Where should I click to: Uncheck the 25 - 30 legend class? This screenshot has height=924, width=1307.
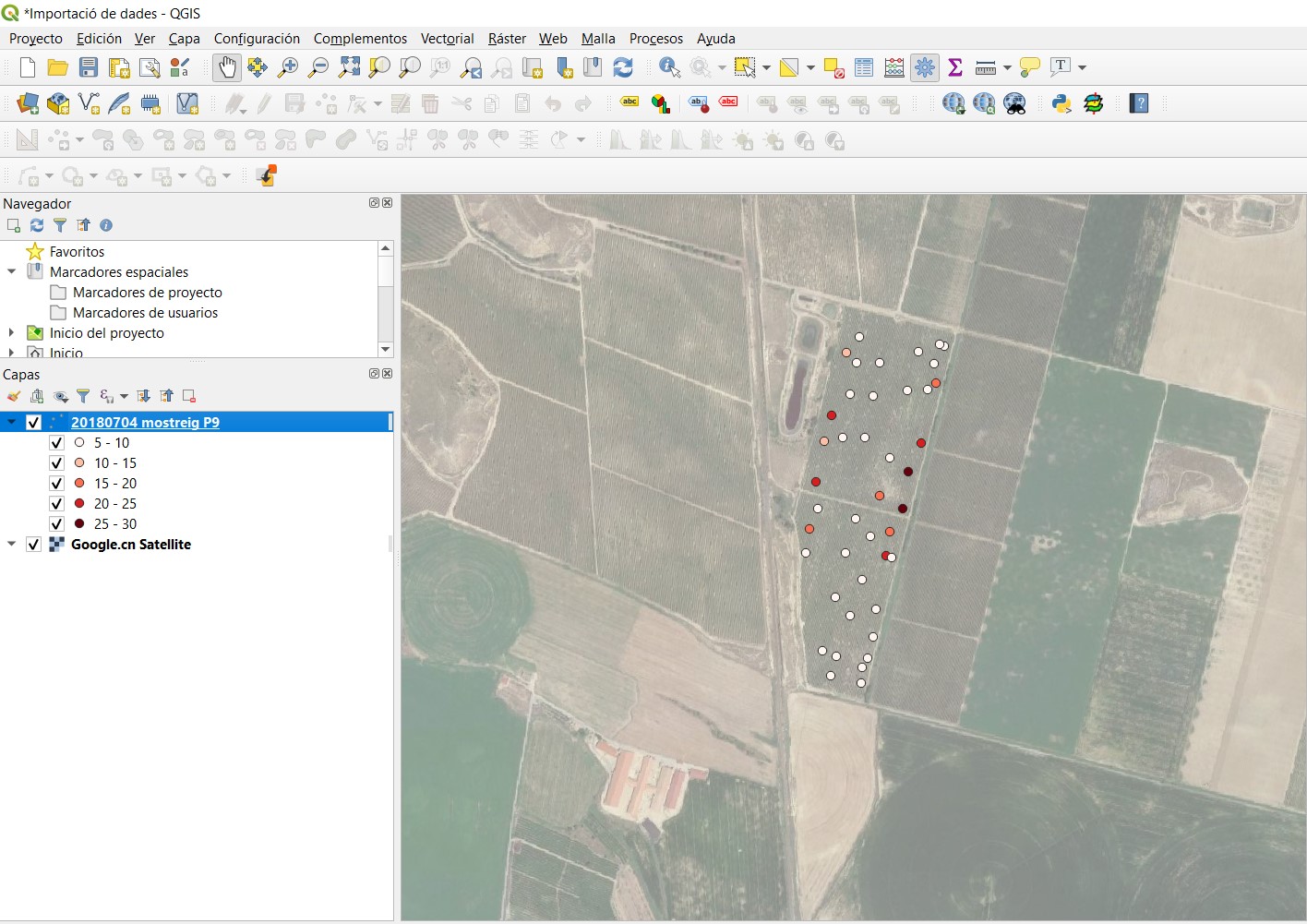[x=56, y=523]
